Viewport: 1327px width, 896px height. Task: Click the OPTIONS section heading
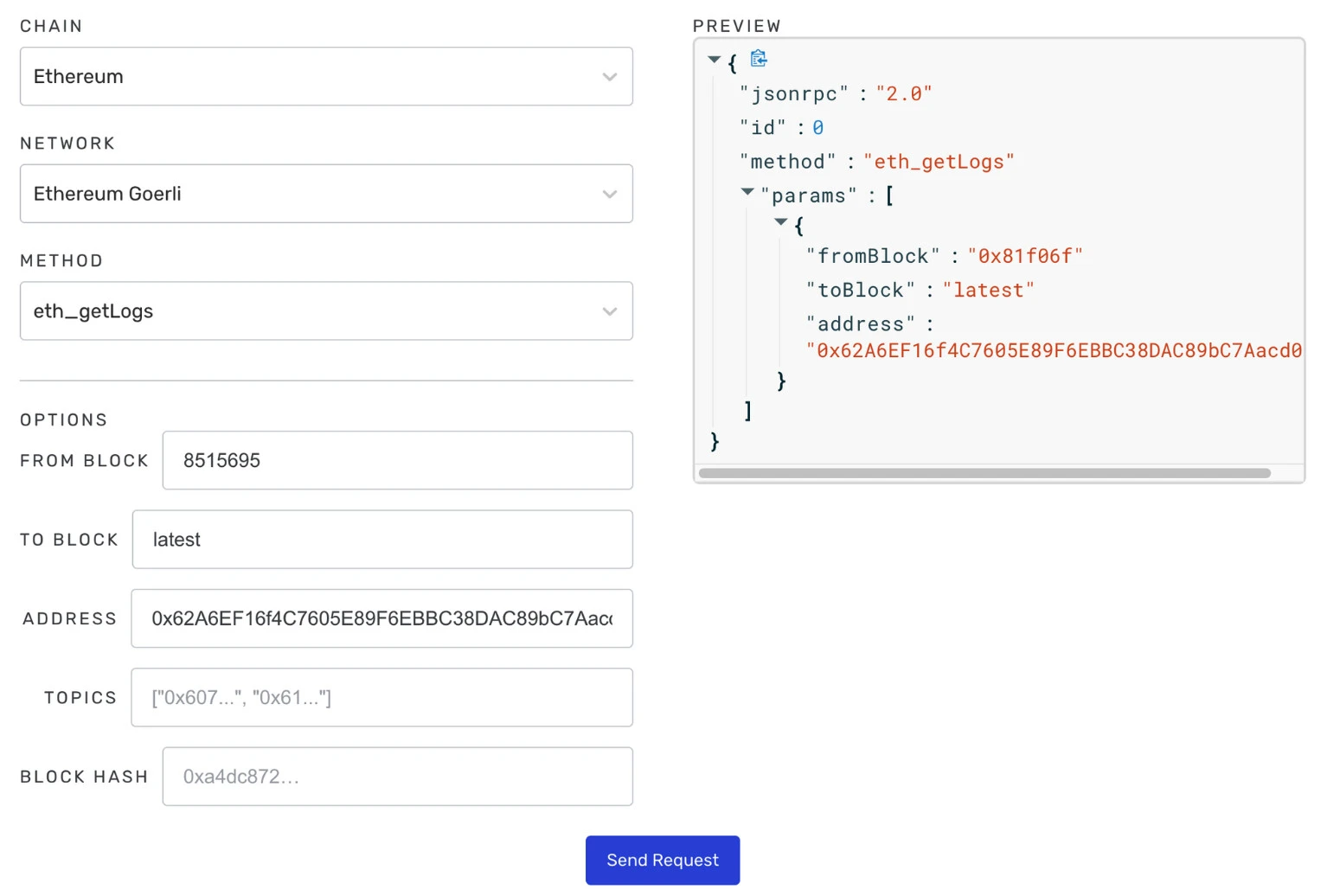(64, 419)
